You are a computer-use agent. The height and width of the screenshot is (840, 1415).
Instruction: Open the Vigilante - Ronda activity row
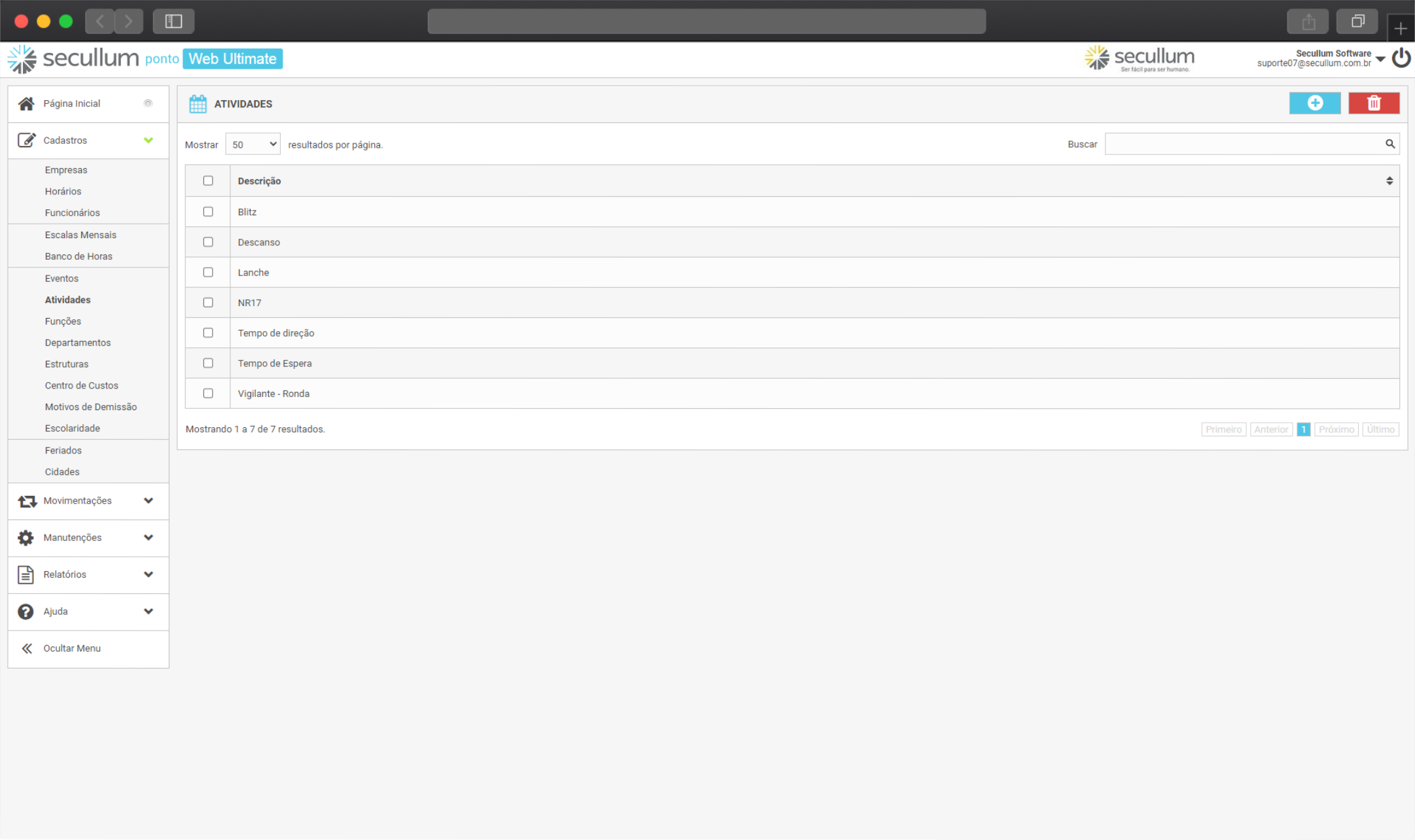273,394
